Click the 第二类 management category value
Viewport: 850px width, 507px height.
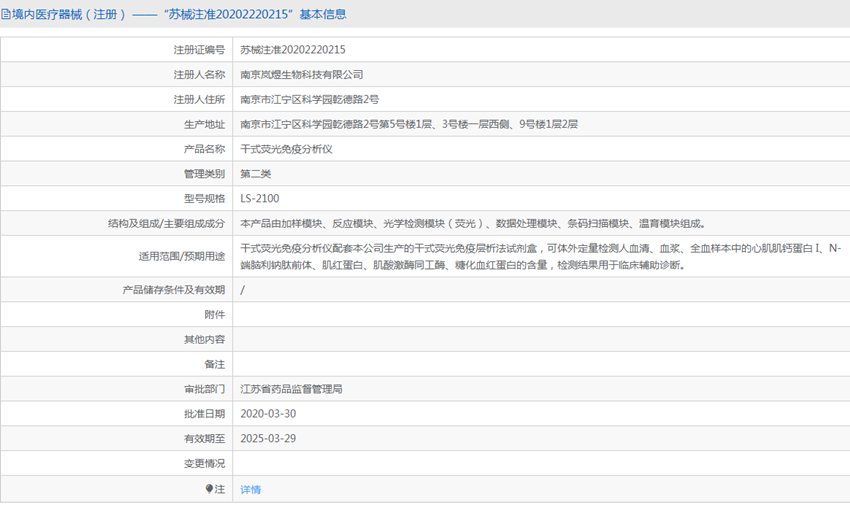coord(255,174)
